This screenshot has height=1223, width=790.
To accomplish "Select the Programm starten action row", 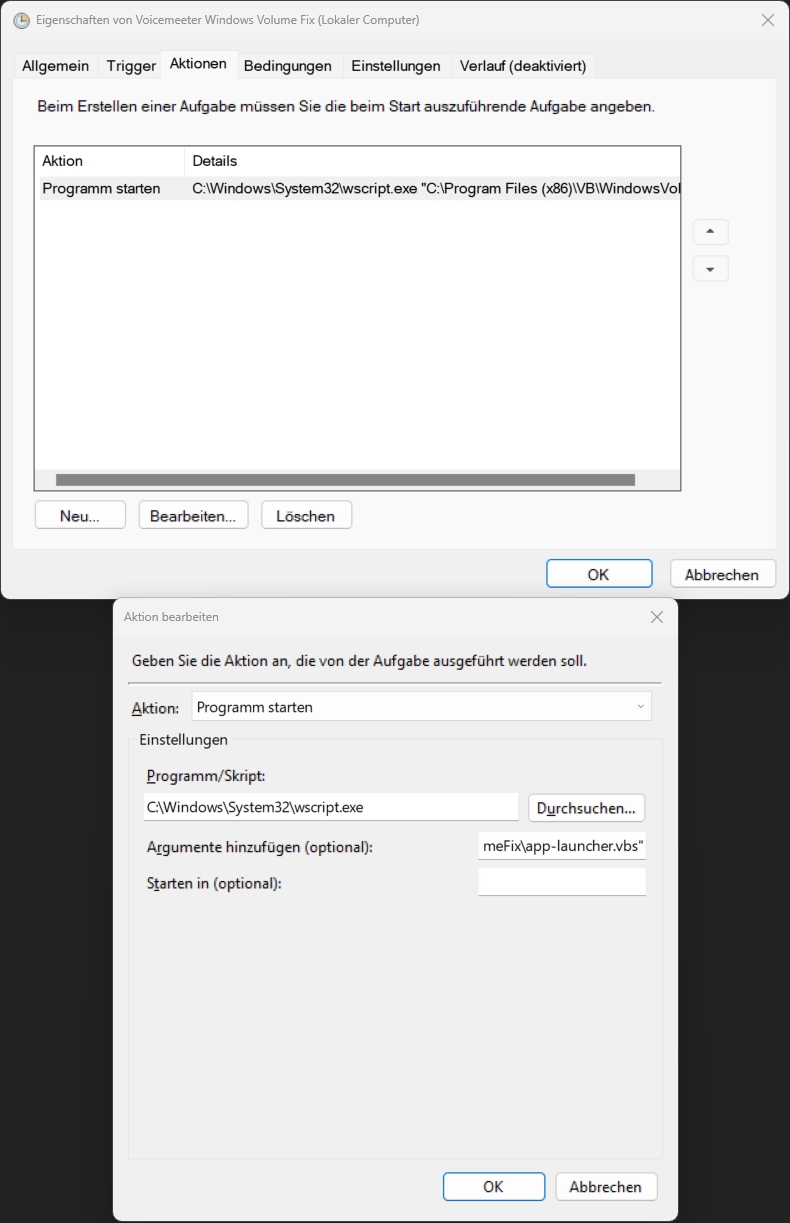I will pos(360,188).
